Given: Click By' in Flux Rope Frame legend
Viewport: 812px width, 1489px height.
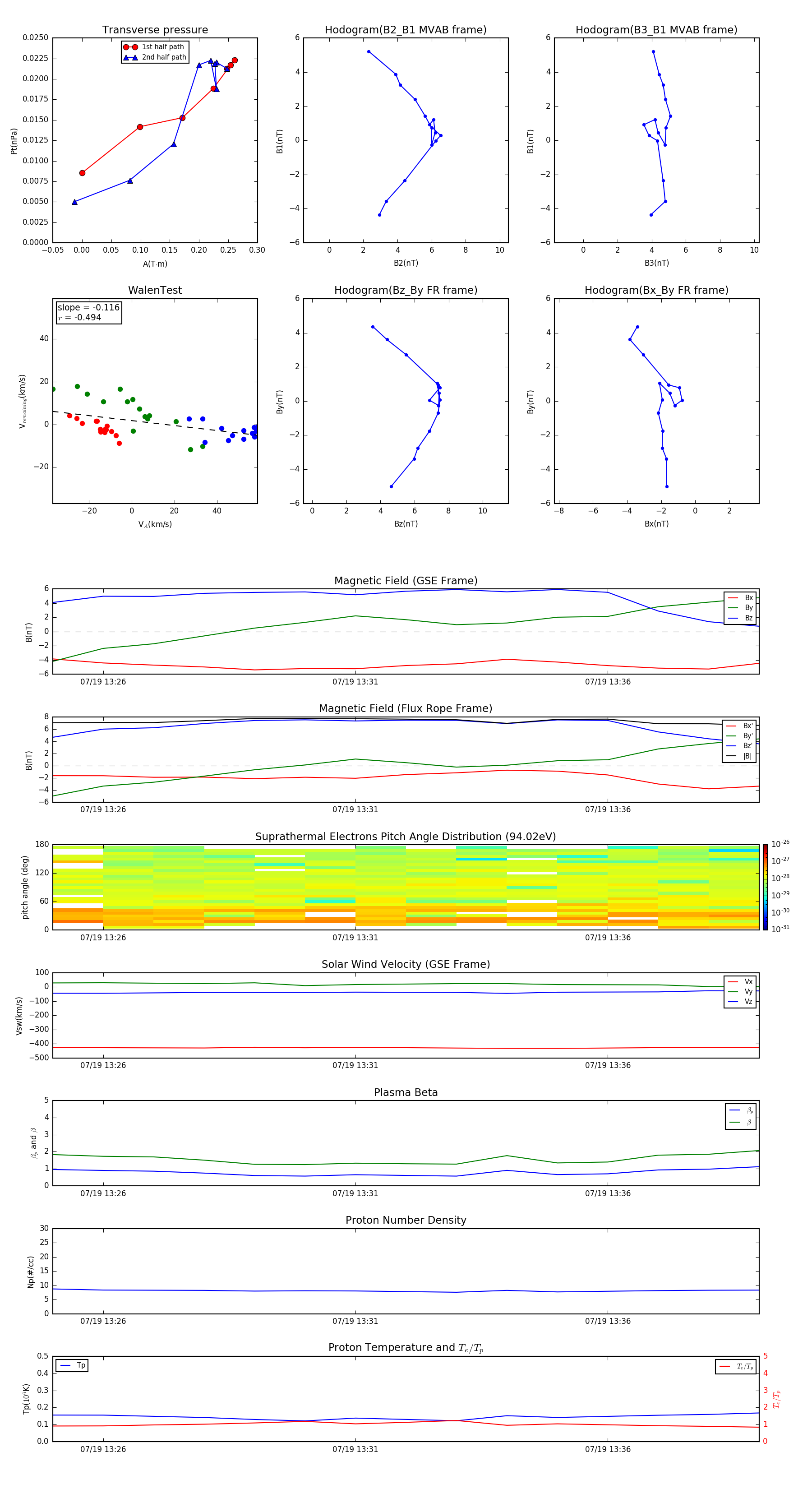Looking at the screenshot, I should pyautogui.click(x=740, y=736).
